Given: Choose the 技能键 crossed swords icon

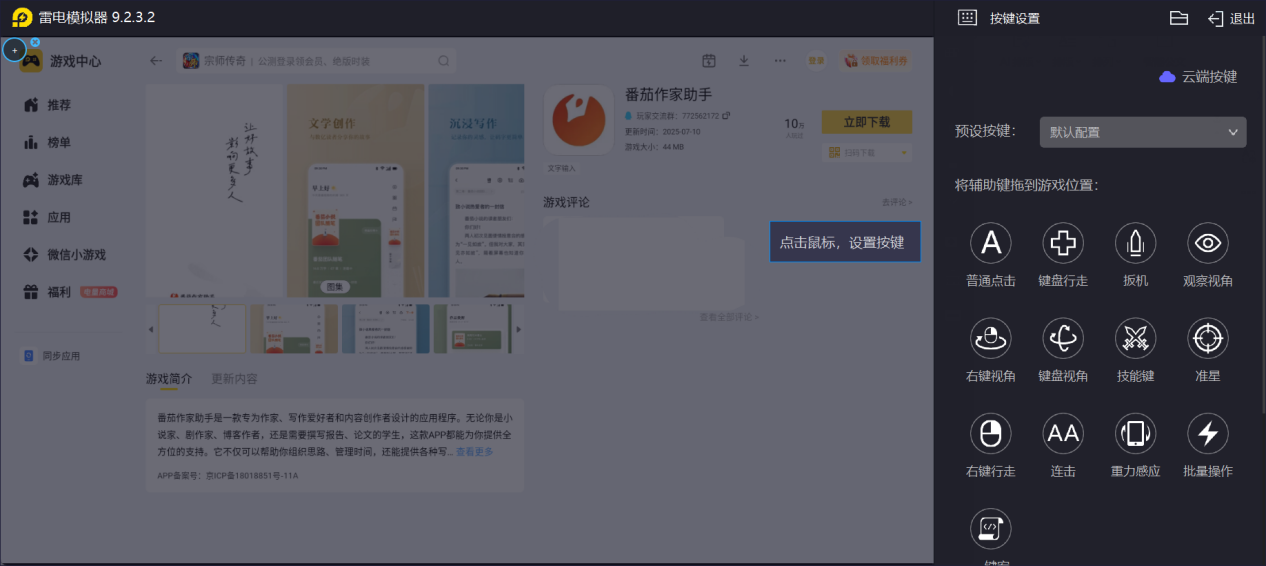Looking at the screenshot, I should 1135,339.
